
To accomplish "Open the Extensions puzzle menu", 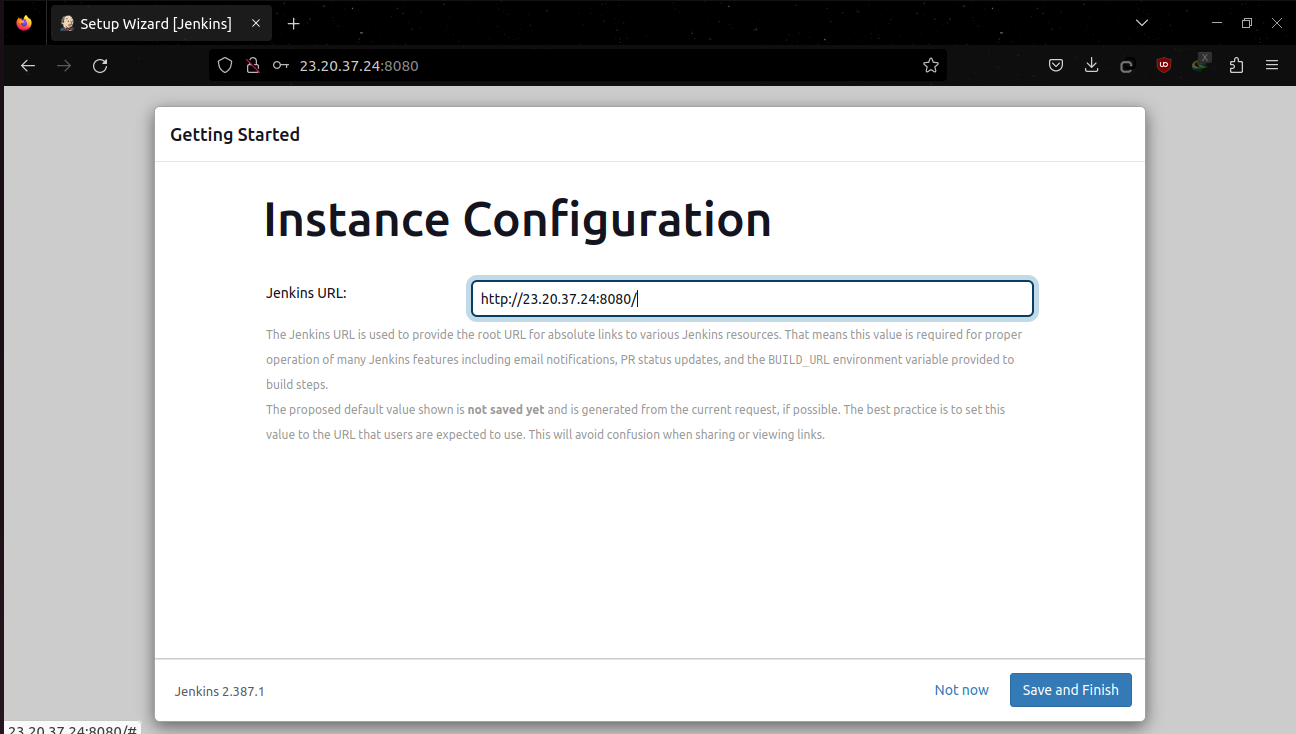I will [x=1236, y=65].
